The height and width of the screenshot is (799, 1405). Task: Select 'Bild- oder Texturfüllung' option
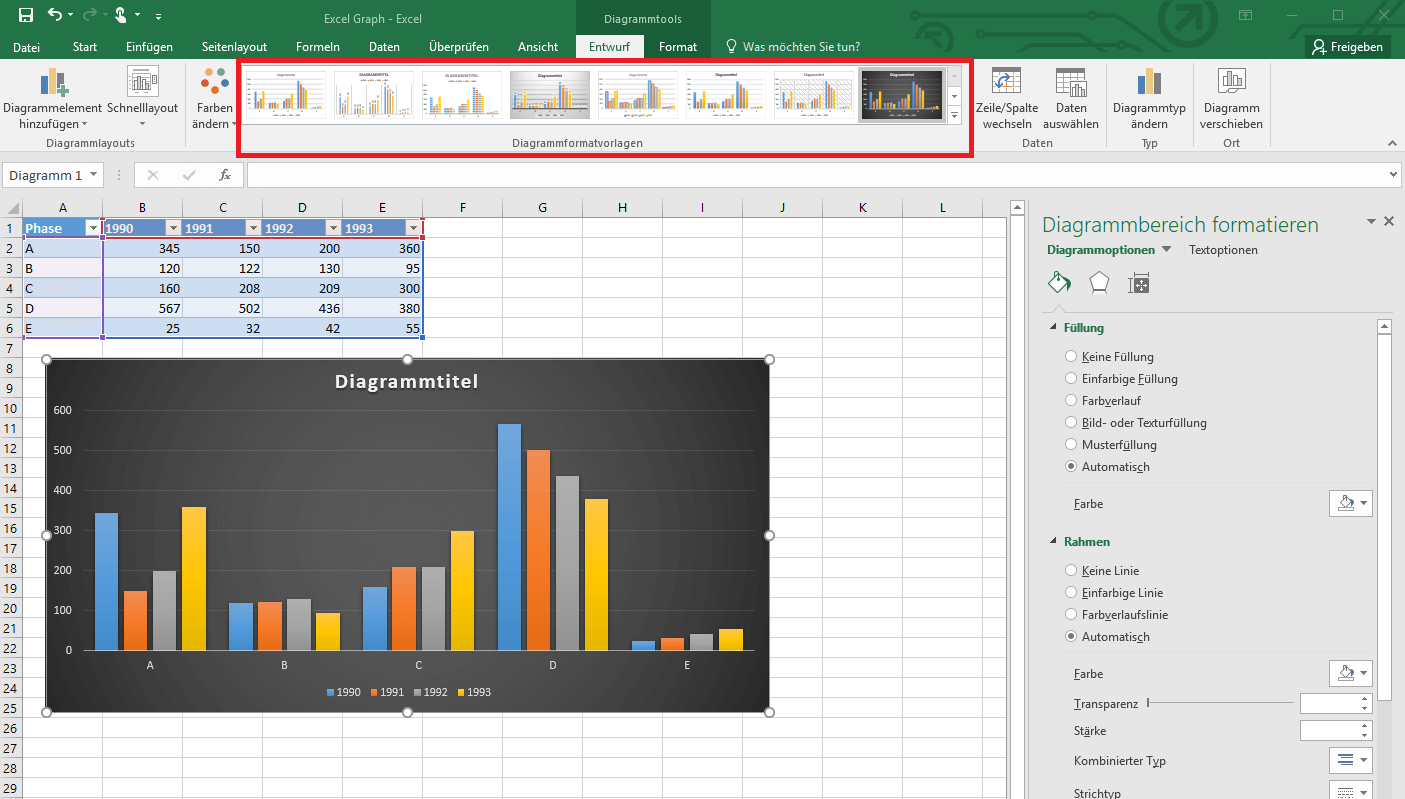[x=1071, y=422]
